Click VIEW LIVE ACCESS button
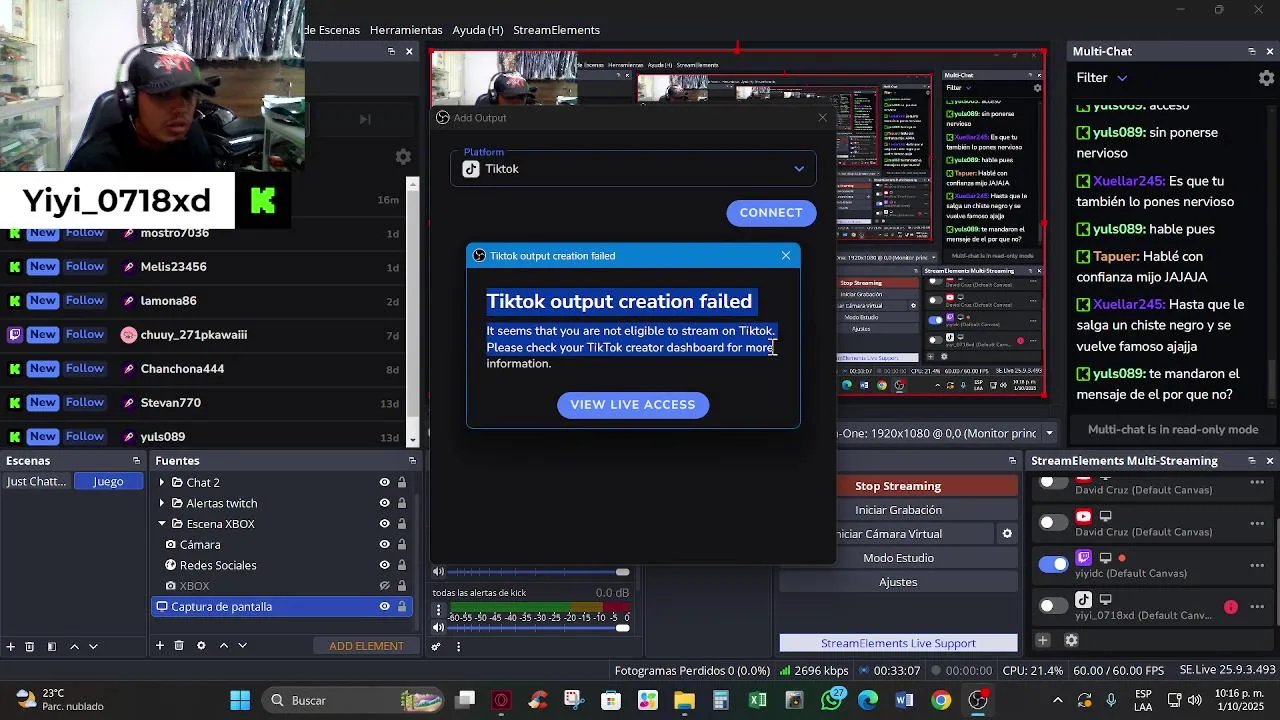Viewport: 1280px width, 720px height. pyautogui.click(x=633, y=405)
